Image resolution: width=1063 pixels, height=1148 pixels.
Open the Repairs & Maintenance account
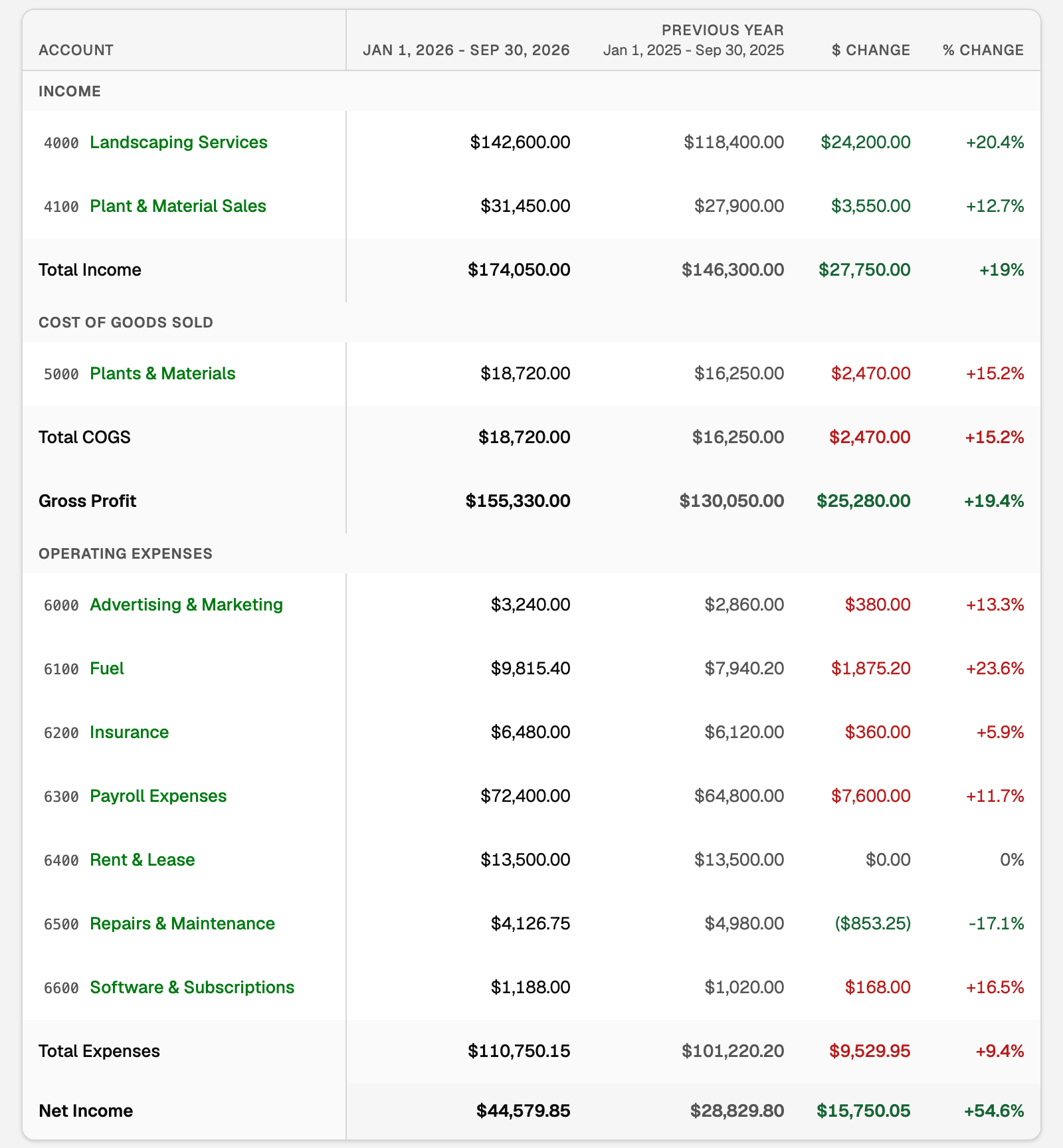[x=183, y=923]
